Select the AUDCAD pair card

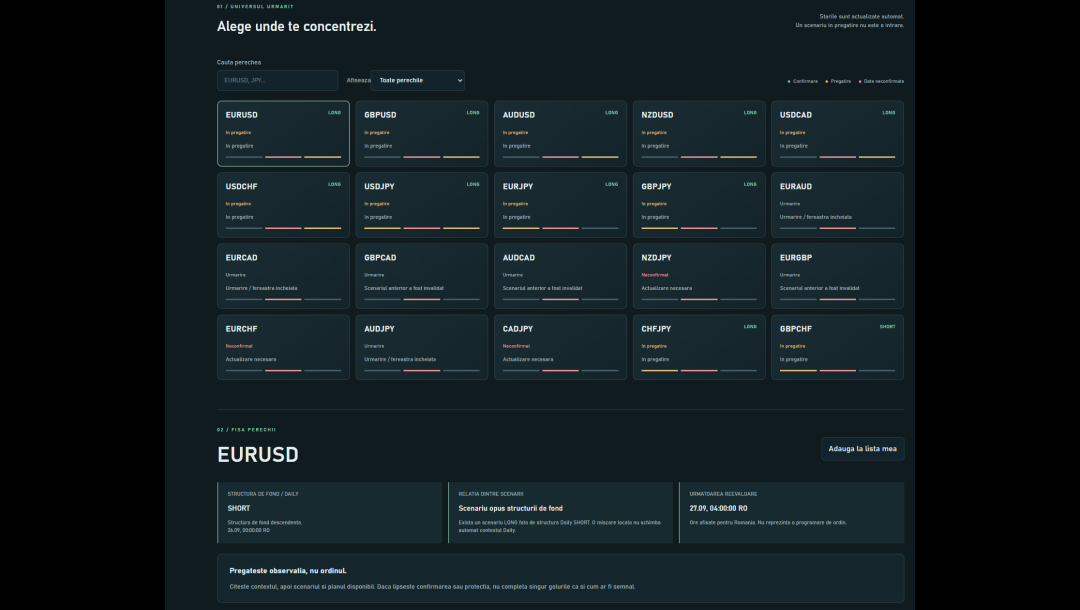(x=560, y=276)
